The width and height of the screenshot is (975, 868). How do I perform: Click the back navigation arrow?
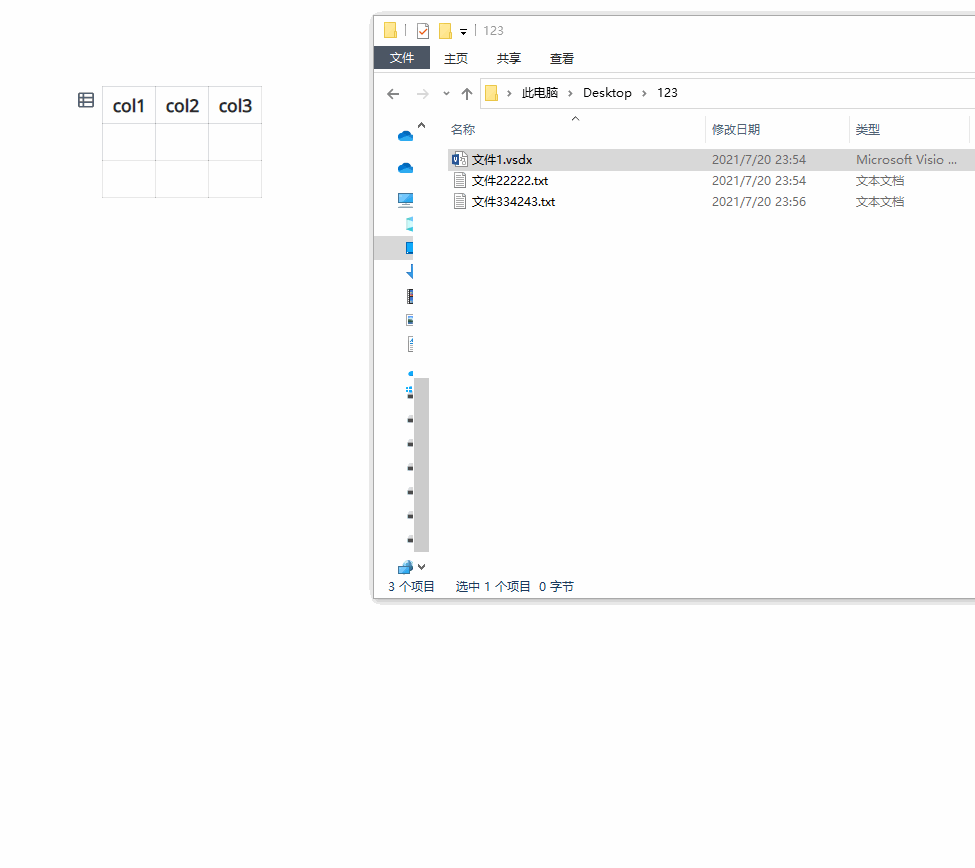pyautogui.click(x=393, y=93)
